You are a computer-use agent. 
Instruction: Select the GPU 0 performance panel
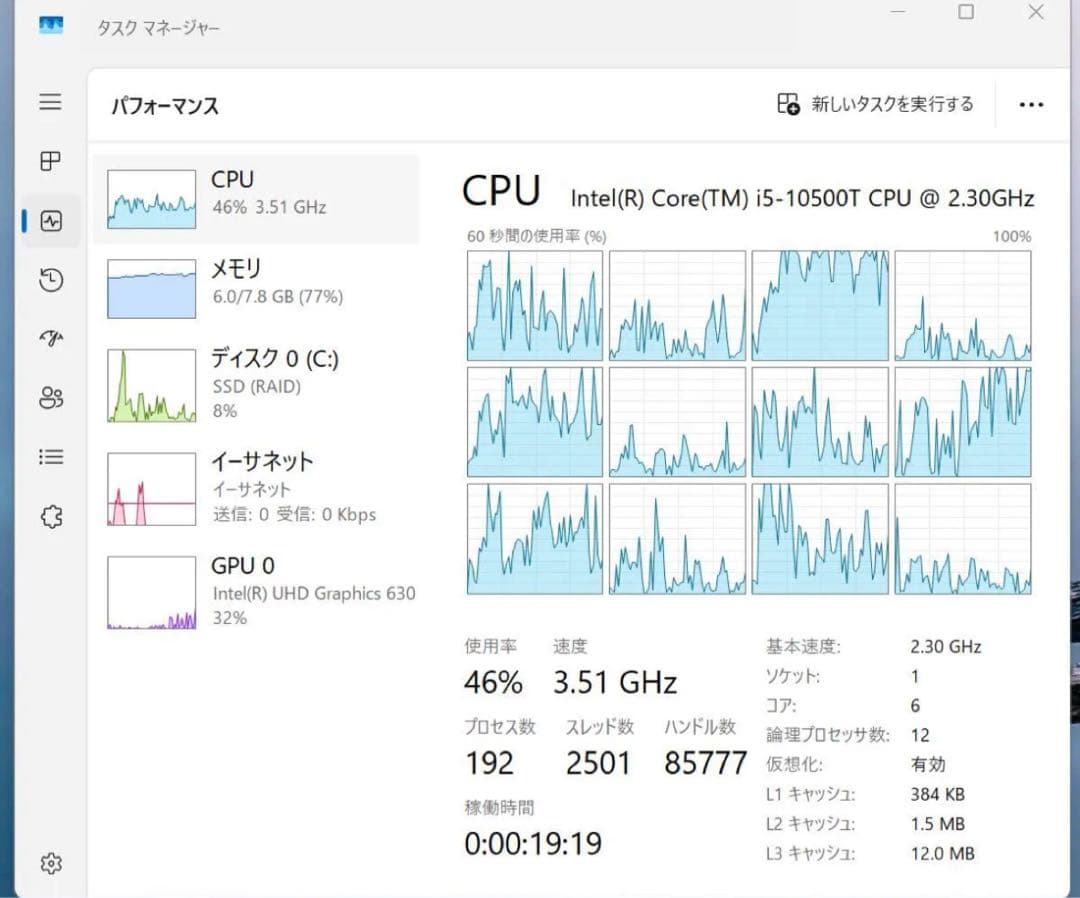click(x=255, y=591)
